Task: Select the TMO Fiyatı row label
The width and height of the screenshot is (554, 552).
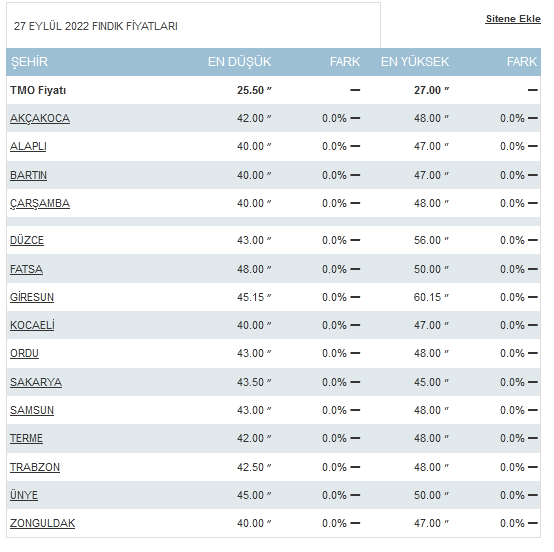Action: (38, 90)
